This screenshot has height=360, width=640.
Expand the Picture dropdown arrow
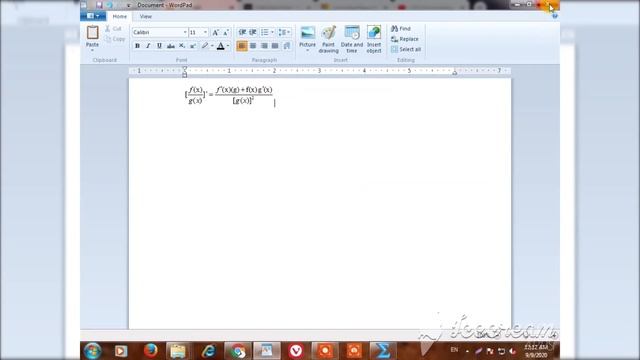307,50
